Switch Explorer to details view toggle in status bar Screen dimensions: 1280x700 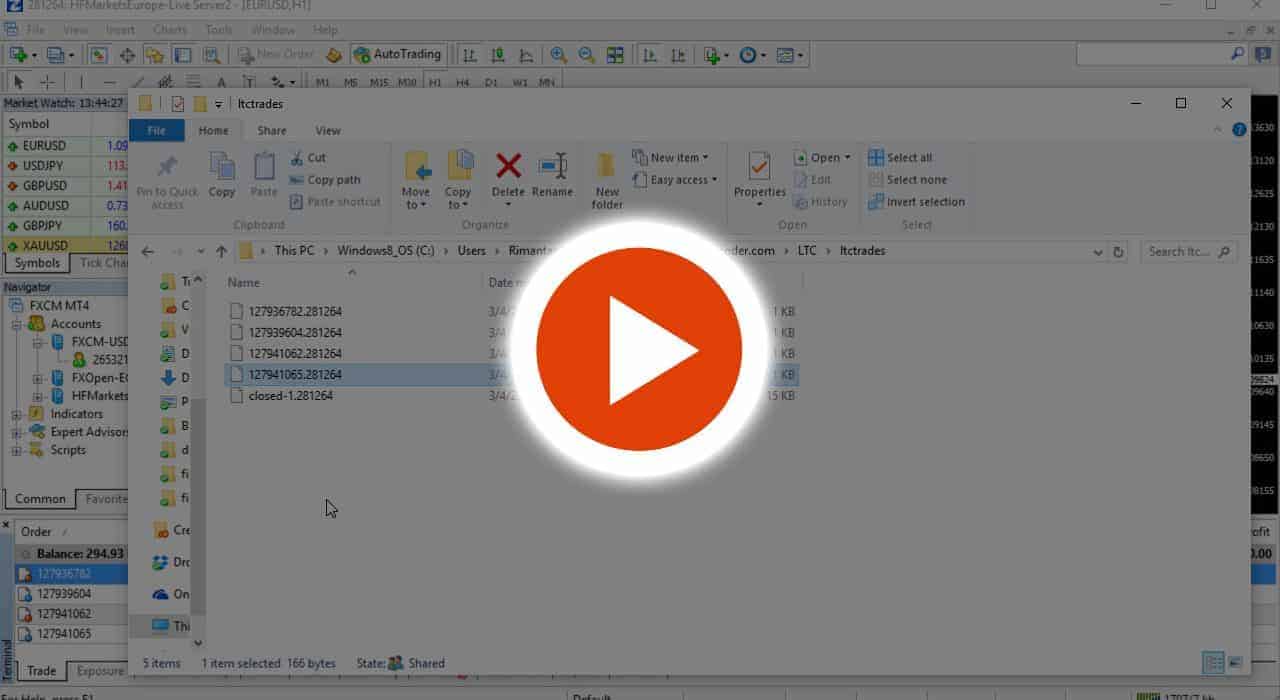click(1213, 663)
